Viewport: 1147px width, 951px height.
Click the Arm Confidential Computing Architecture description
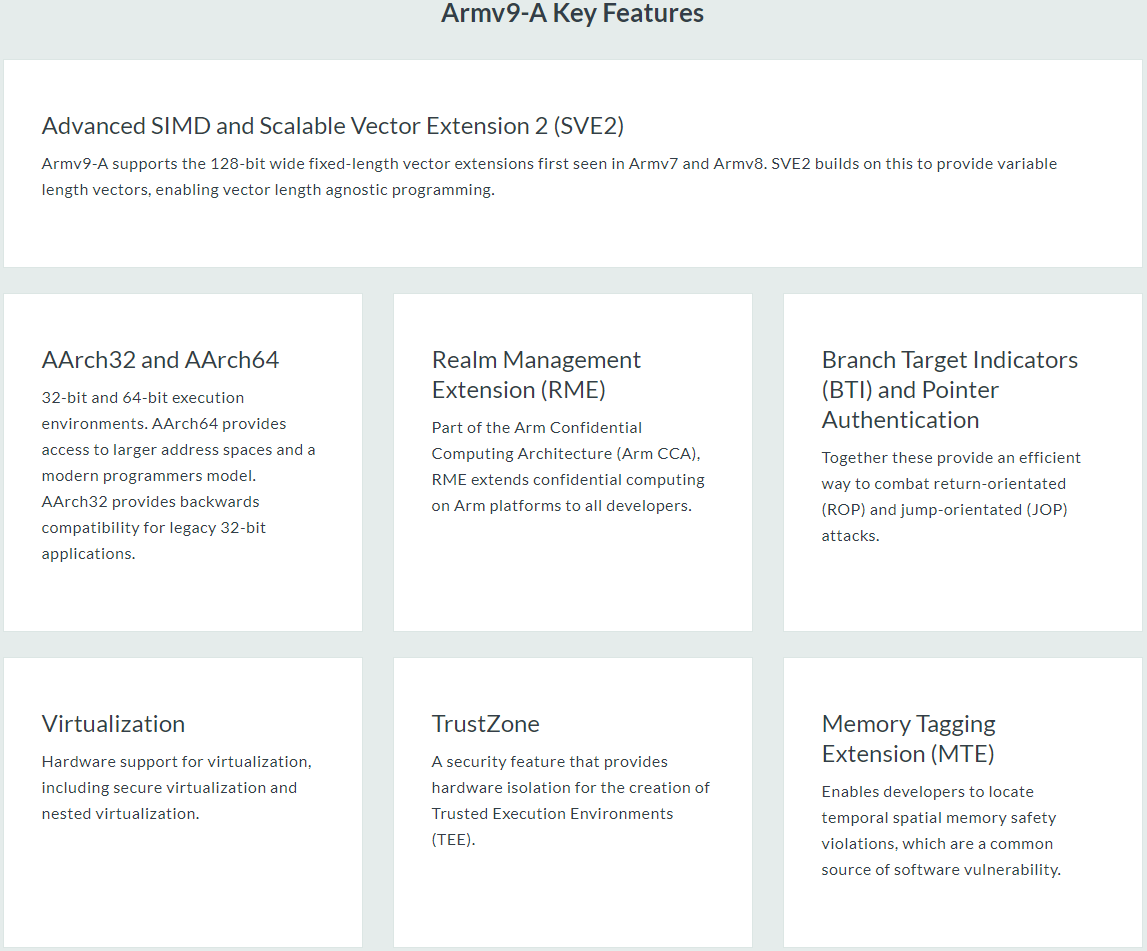568,467
